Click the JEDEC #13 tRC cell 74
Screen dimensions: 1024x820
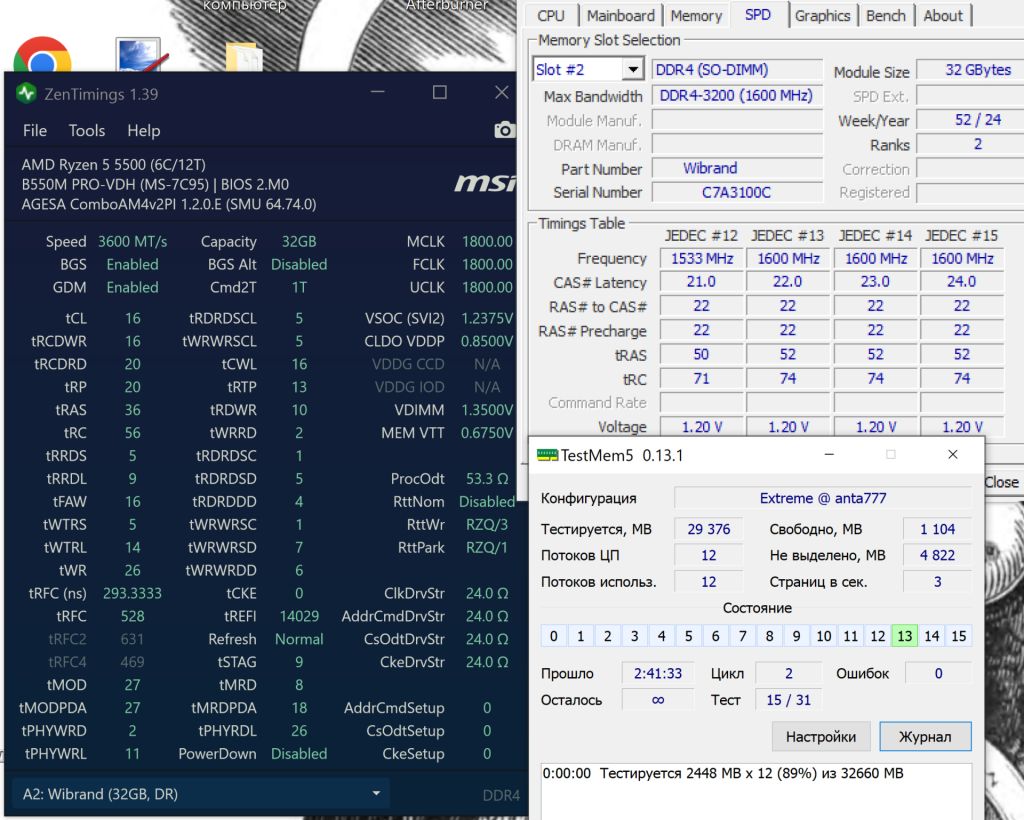(x=788, y=379)
